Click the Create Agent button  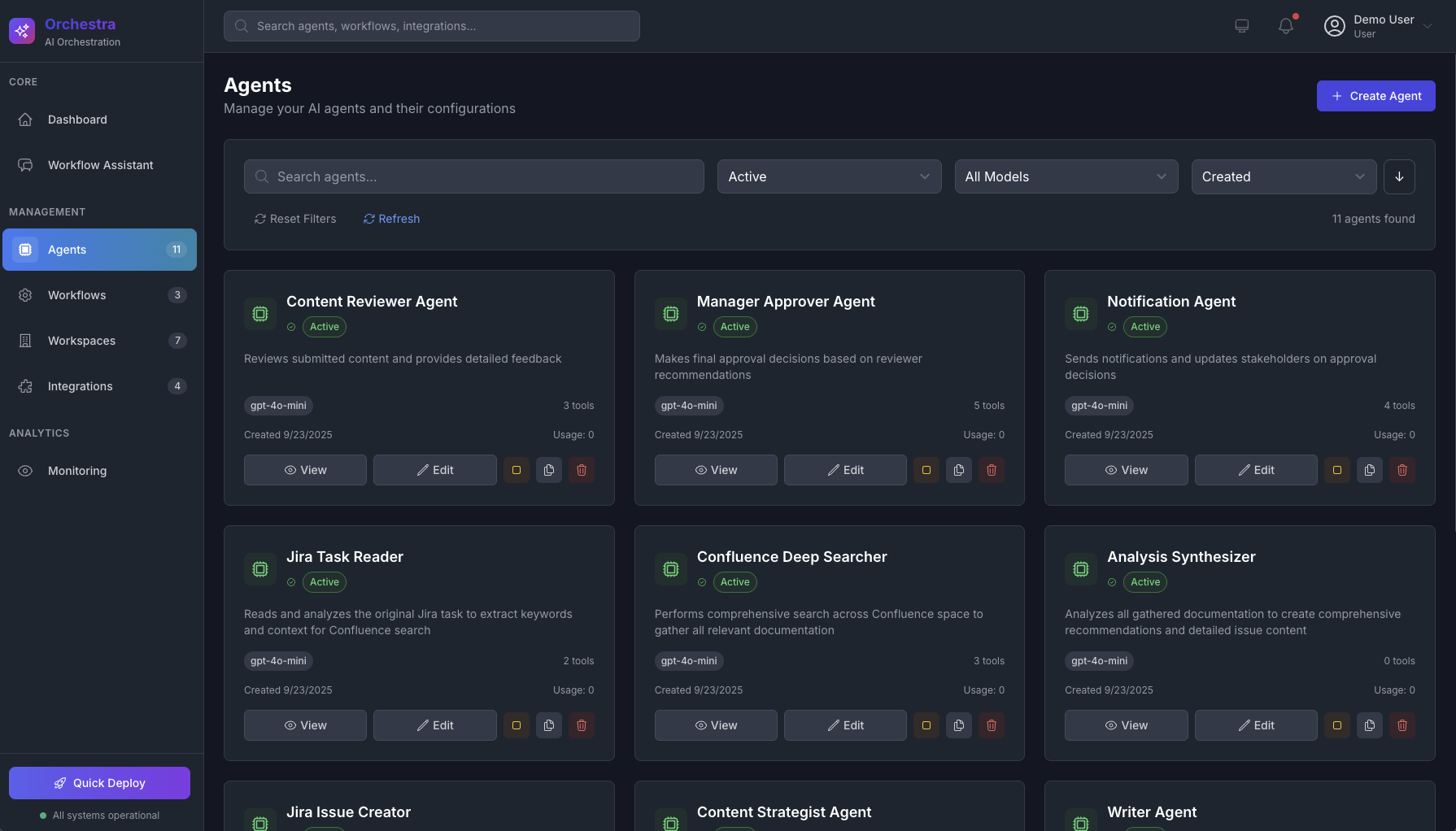tap(1375, 96)
